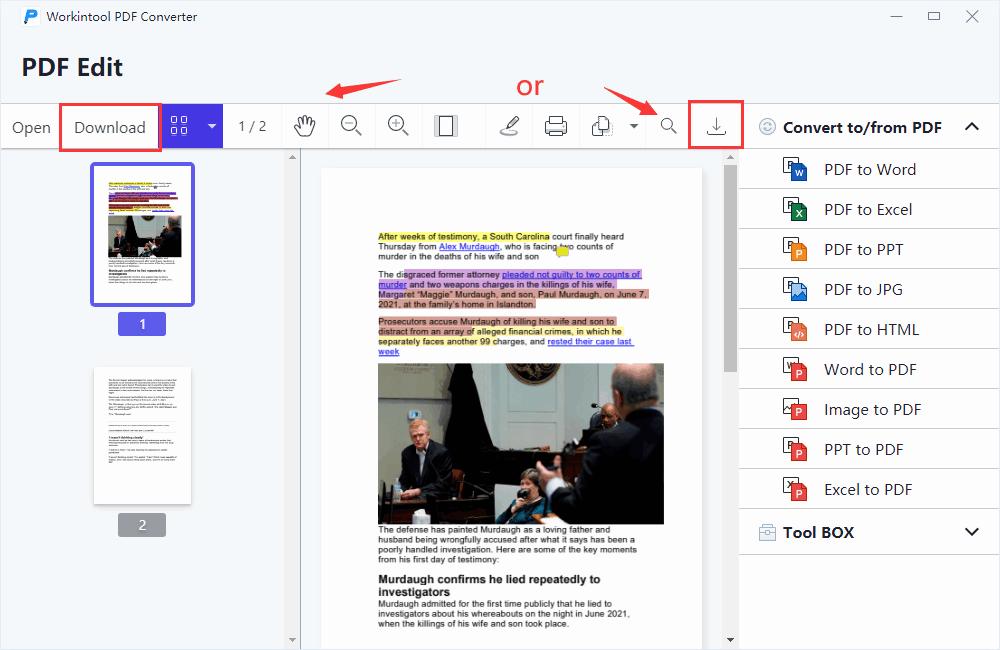This screenshot has width=1000, height=650.
Task: Select Image to PDF option
Action: click(872, 409)
